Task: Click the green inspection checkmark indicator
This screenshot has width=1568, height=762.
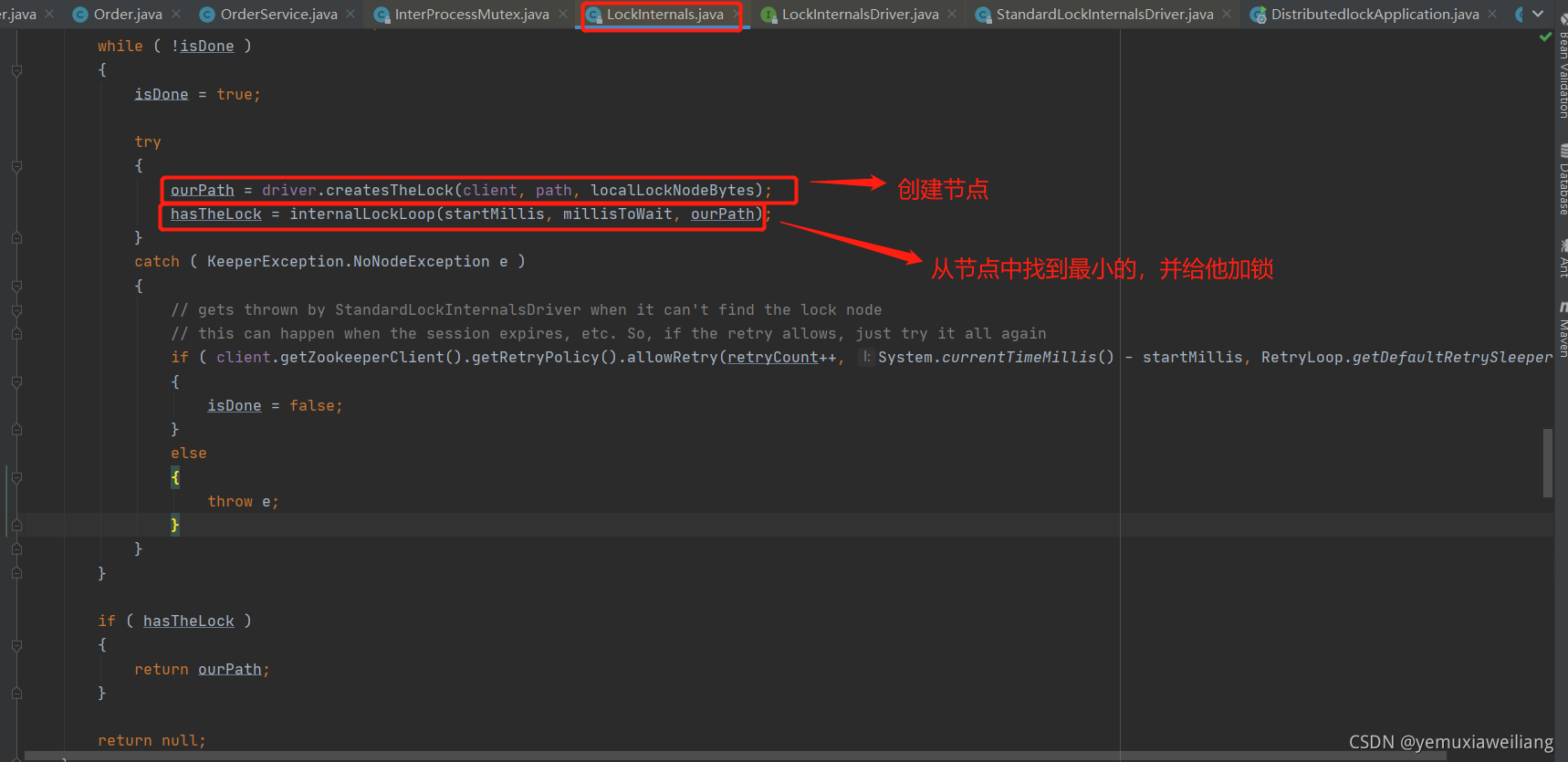Action: point(1545,37)
